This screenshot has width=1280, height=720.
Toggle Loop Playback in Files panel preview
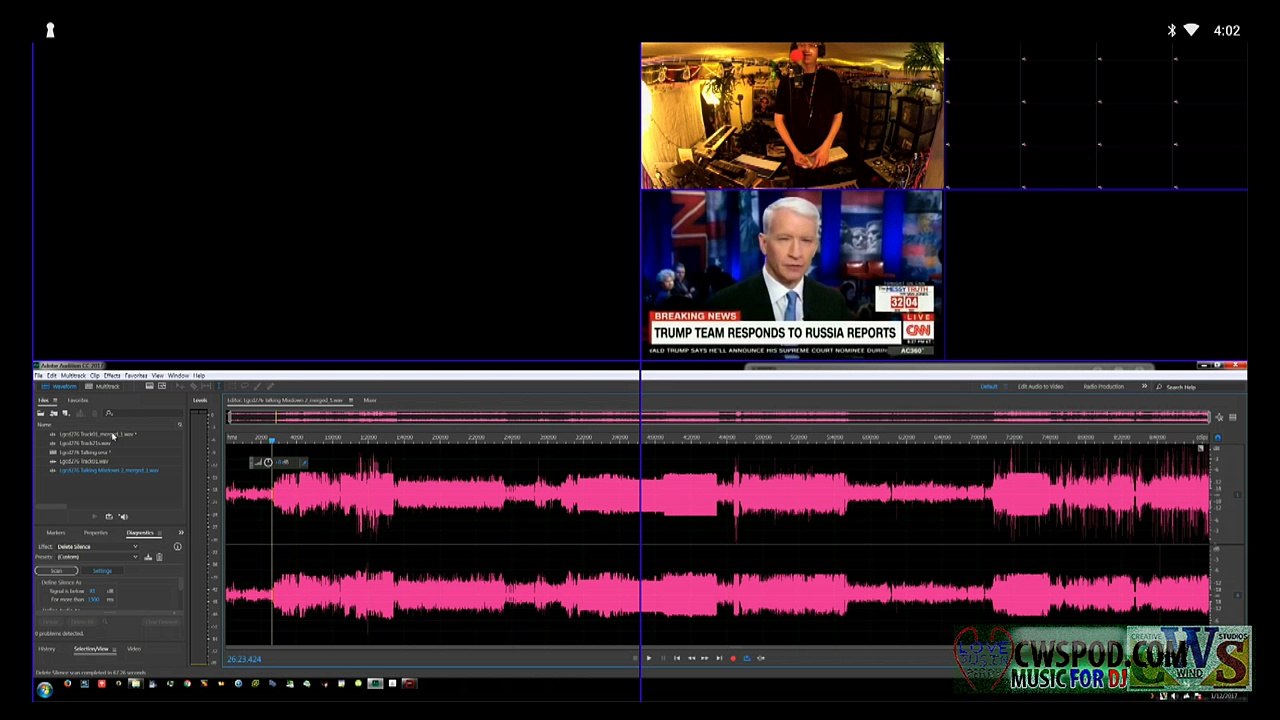pos(109,517)
